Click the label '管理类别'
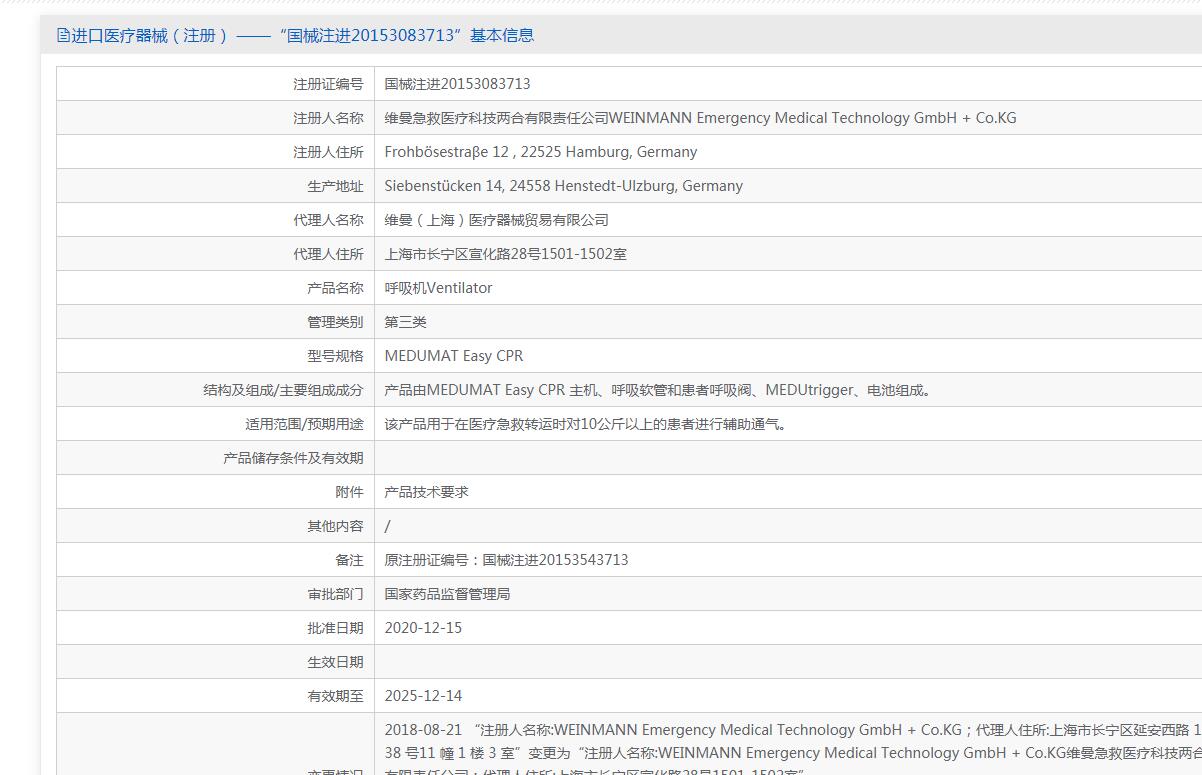1202x775 pixels. [335, 322]
